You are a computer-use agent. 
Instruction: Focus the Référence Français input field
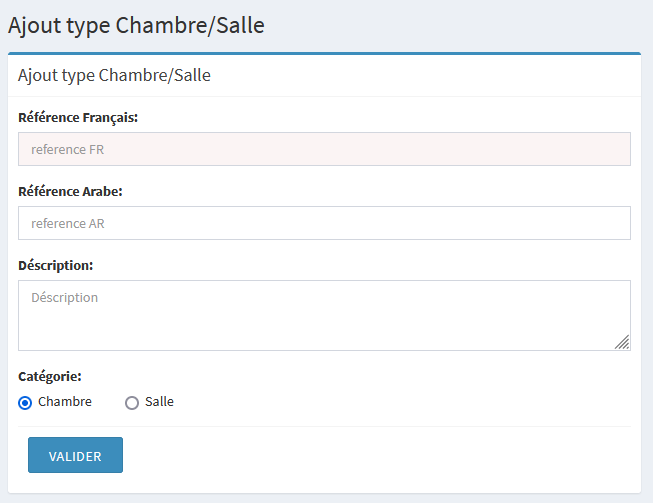[x=324, y=150]
